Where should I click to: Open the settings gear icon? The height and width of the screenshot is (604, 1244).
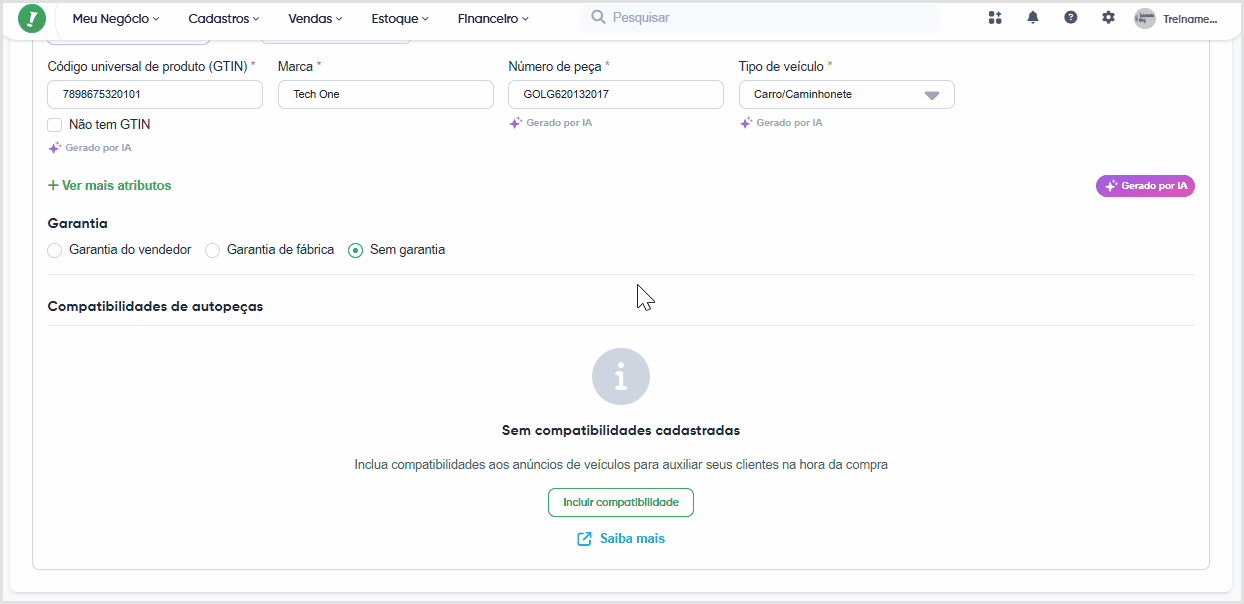[1108, 18]
